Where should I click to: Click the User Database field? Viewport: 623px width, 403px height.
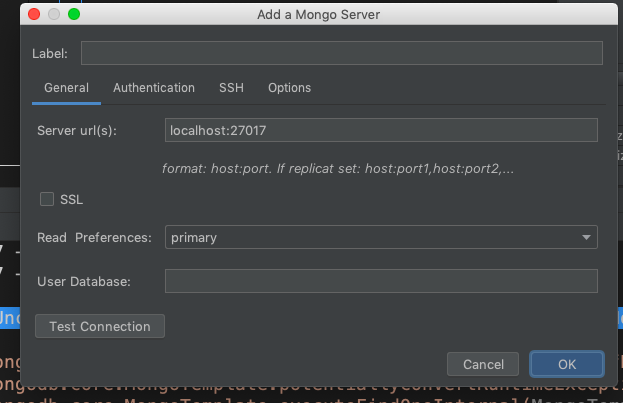[x=381, y=281]
